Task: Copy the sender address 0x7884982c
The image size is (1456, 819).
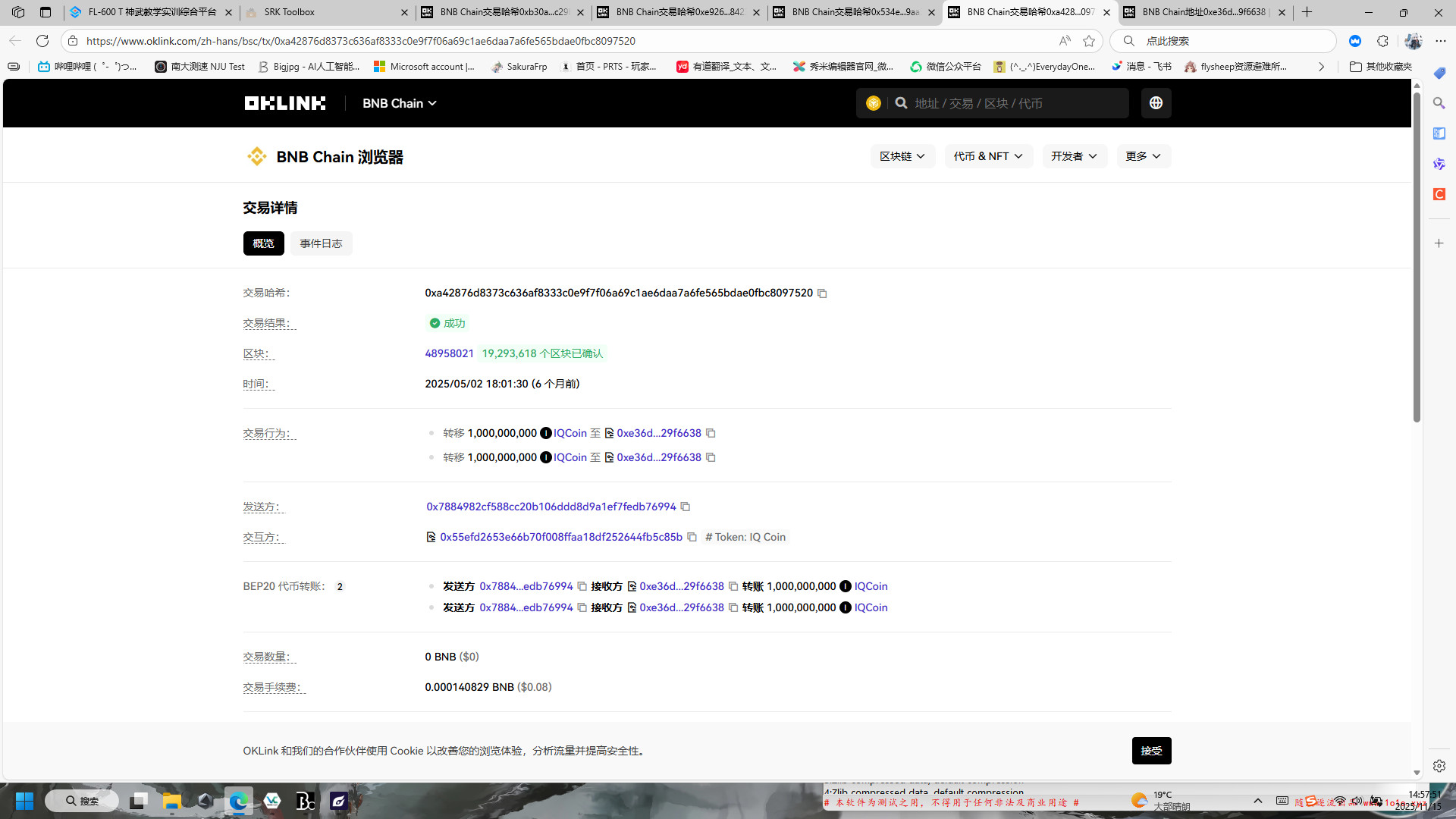Action: click(x=686, y=507)
